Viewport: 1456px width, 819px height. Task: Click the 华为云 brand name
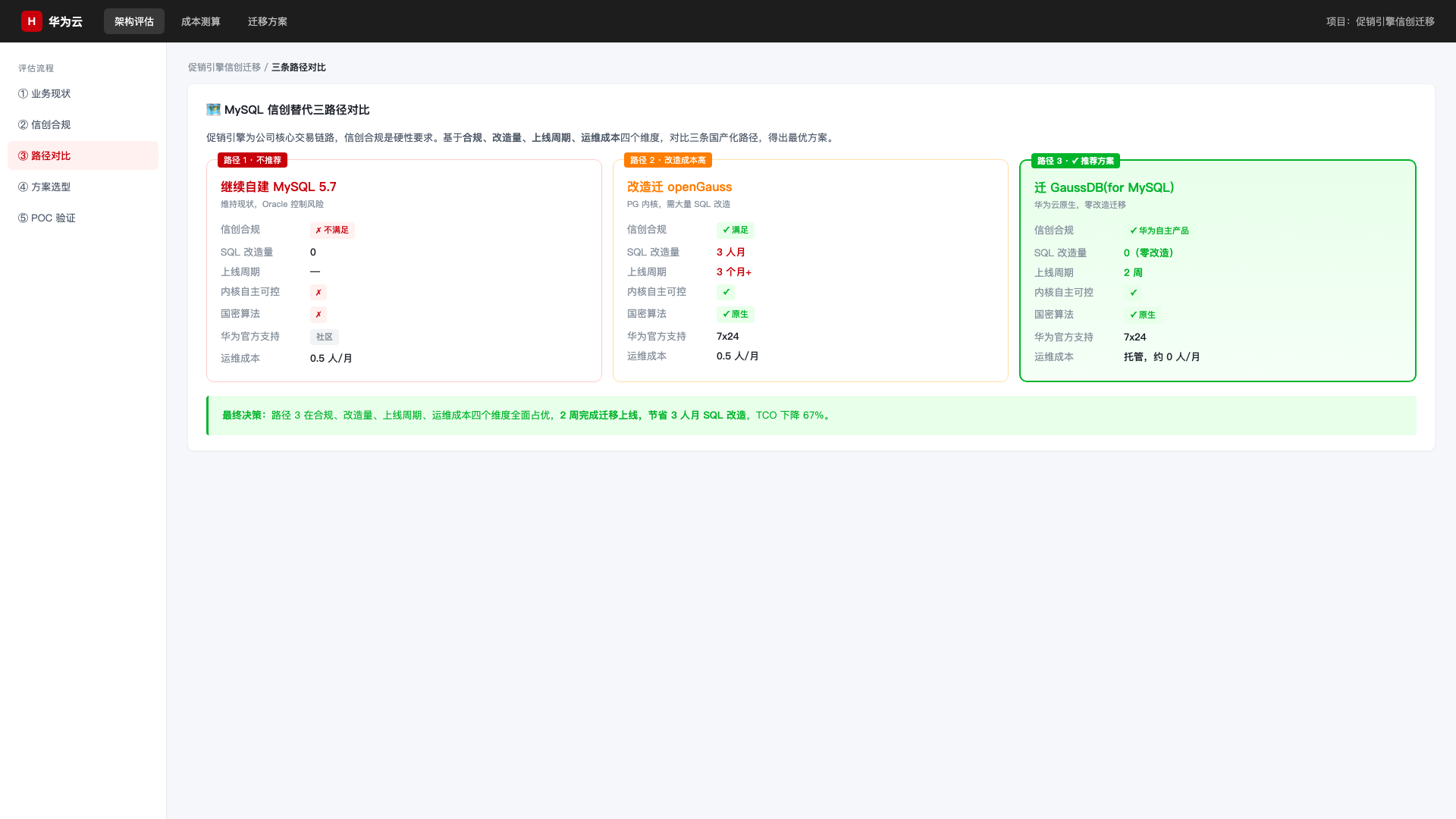[65, 21]
